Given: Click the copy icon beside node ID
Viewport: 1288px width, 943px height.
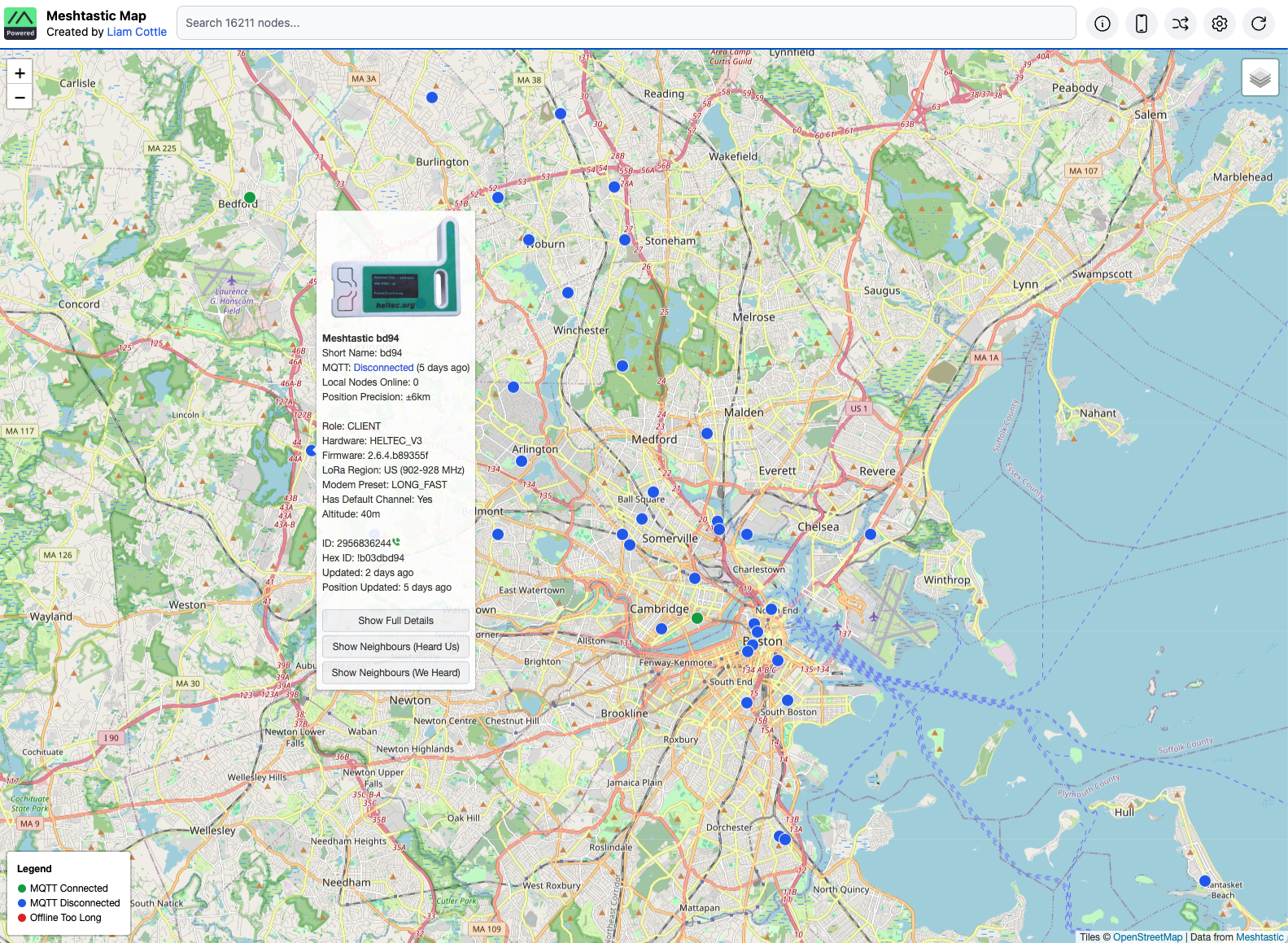Looking at the screenshot, I should coord(396,543).
